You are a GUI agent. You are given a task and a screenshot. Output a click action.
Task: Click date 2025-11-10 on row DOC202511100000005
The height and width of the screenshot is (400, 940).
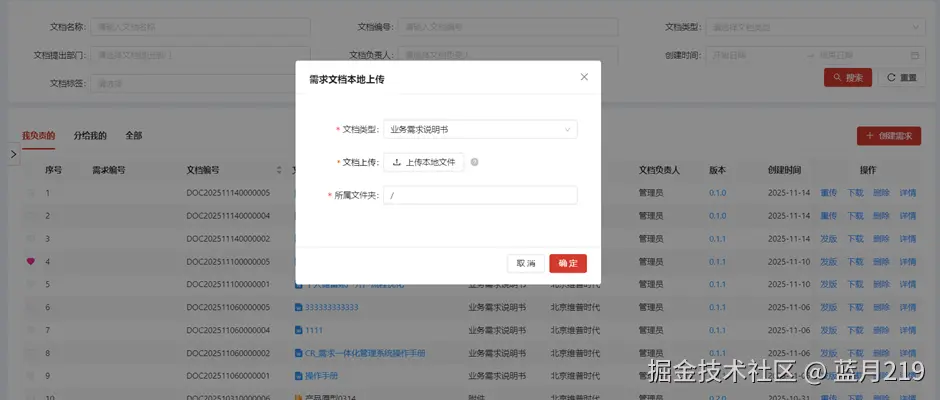coord(789,261)
